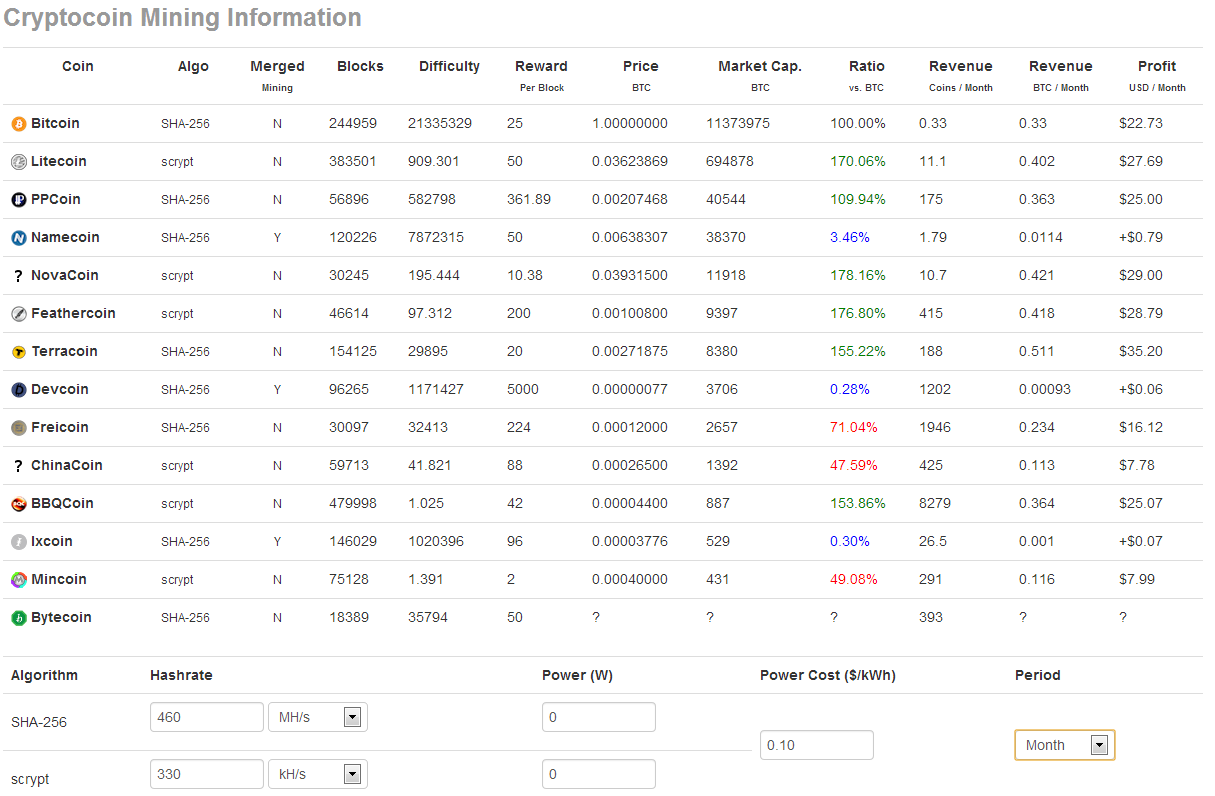
Task: Open the NovaCoin coin name link
Action: (x=65, y=275)
